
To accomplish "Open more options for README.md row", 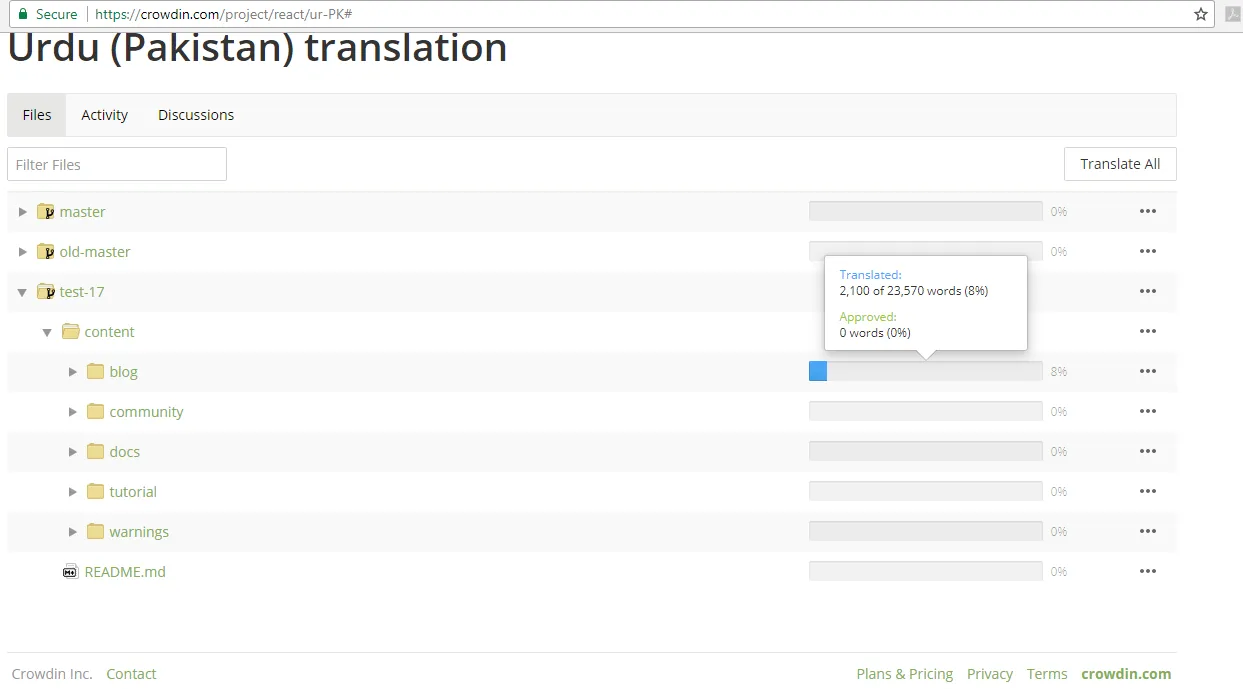I will tap(1147, 572).
